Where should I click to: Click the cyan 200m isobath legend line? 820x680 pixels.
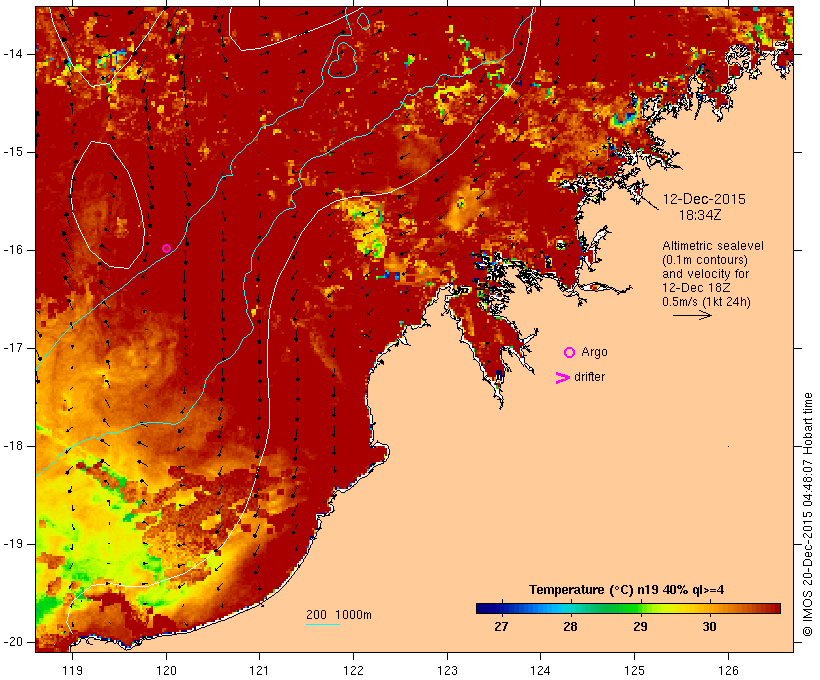click(323, 624)
